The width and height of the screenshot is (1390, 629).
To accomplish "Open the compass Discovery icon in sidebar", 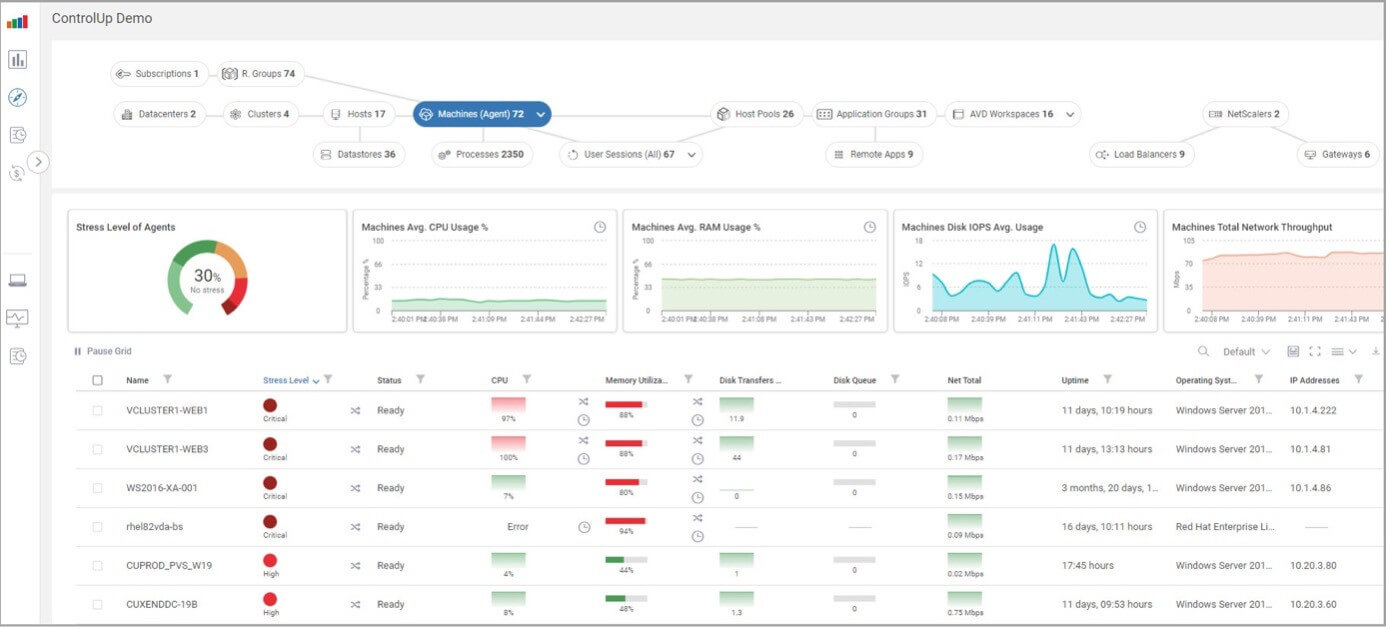I will point(17,97).
